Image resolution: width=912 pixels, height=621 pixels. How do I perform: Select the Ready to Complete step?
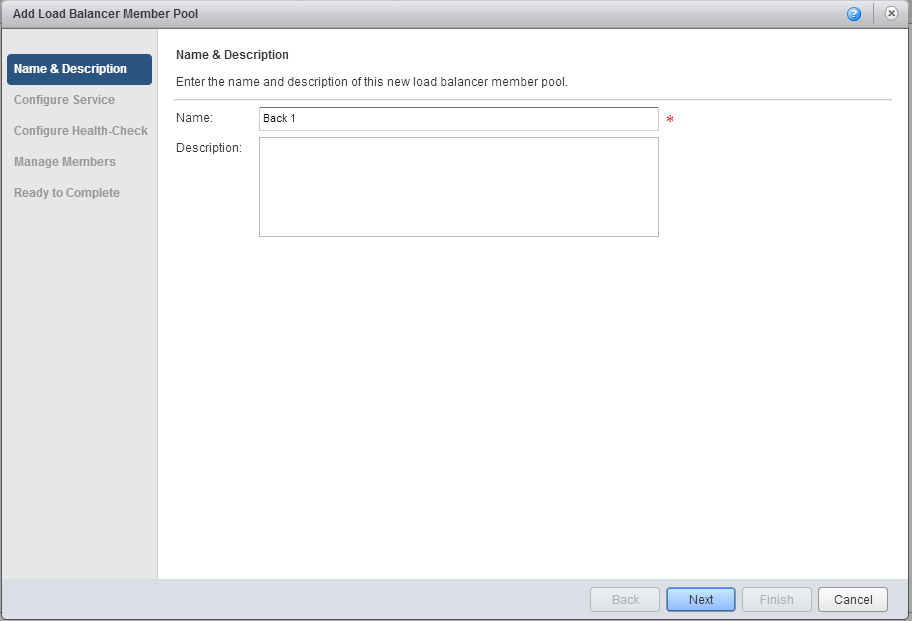66,192
